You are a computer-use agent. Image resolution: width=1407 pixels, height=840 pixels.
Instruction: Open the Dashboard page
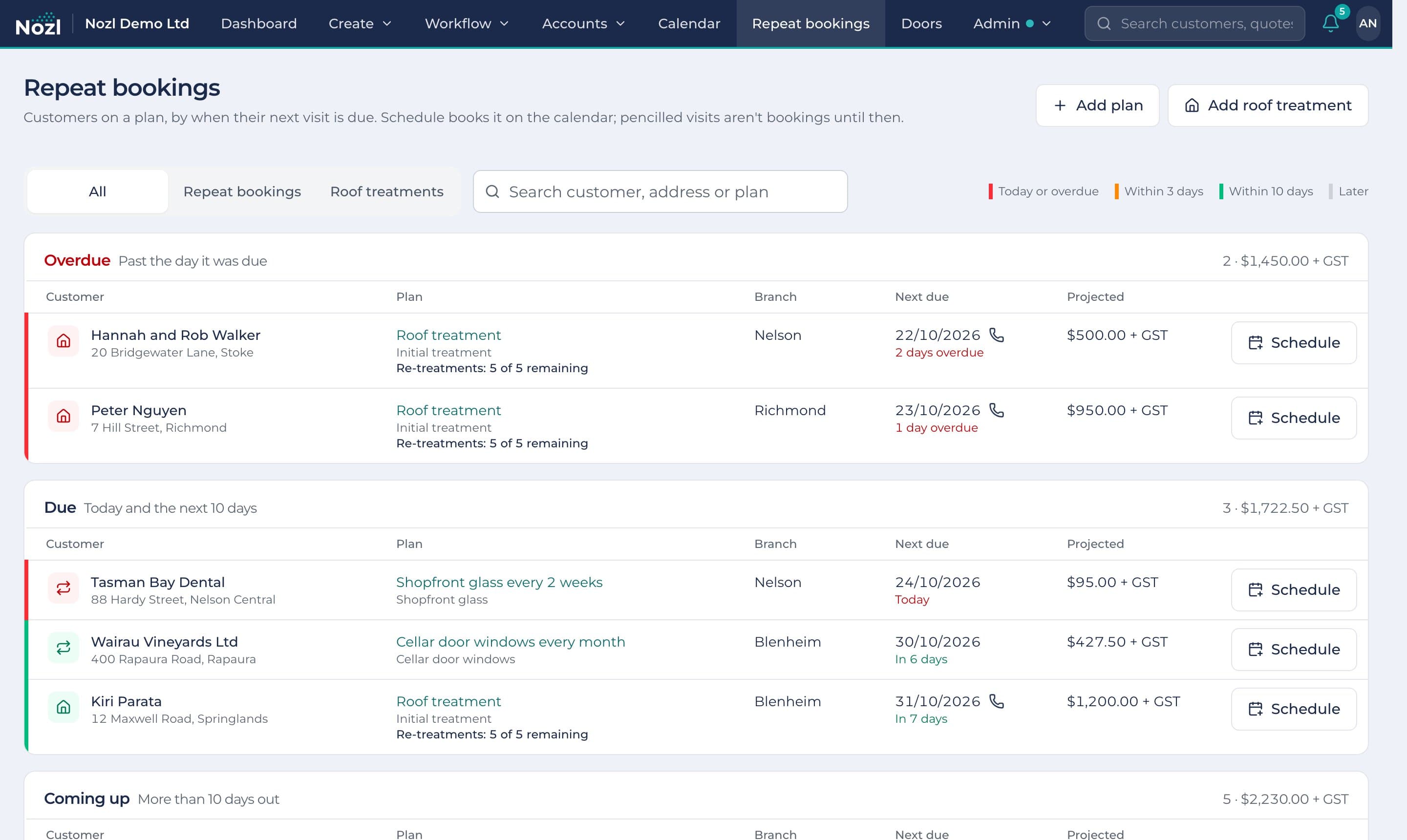pyautogui.click(x=259, y=23)
